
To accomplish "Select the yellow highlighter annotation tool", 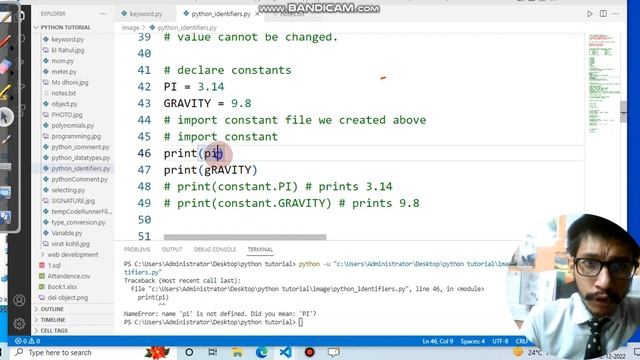I will (x=5, y=92).
